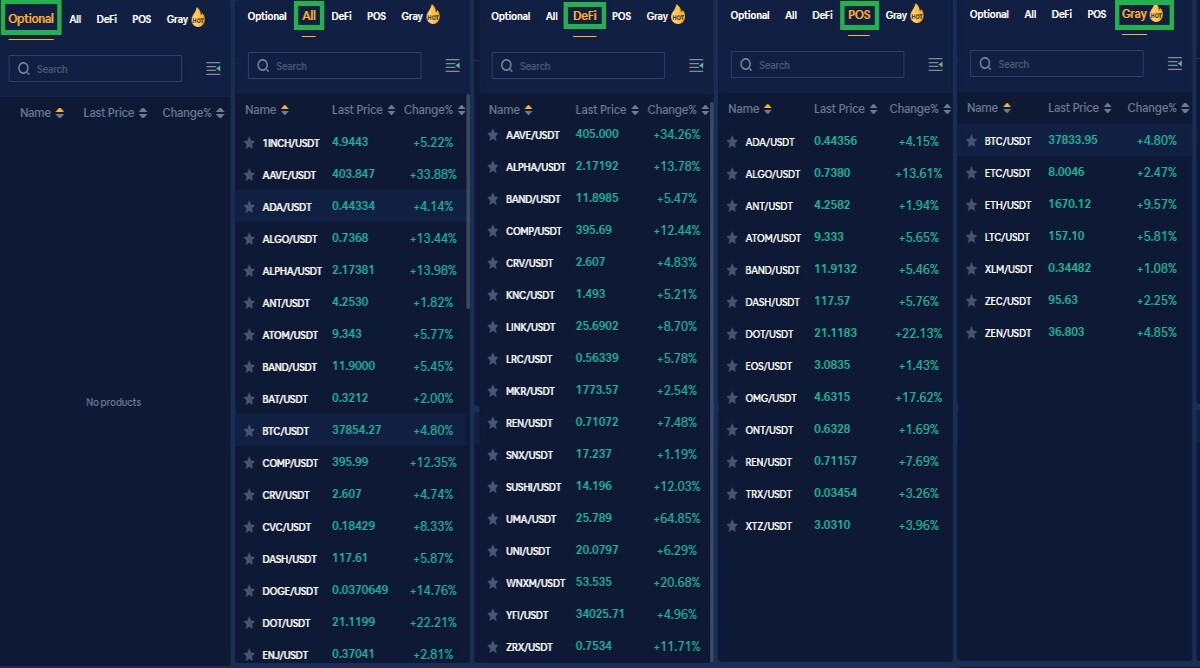Toggle favorite star for UNI/USDT
Image resolution: width=1200 pixels, height=668 pixels.
click(x=493, y=551)
